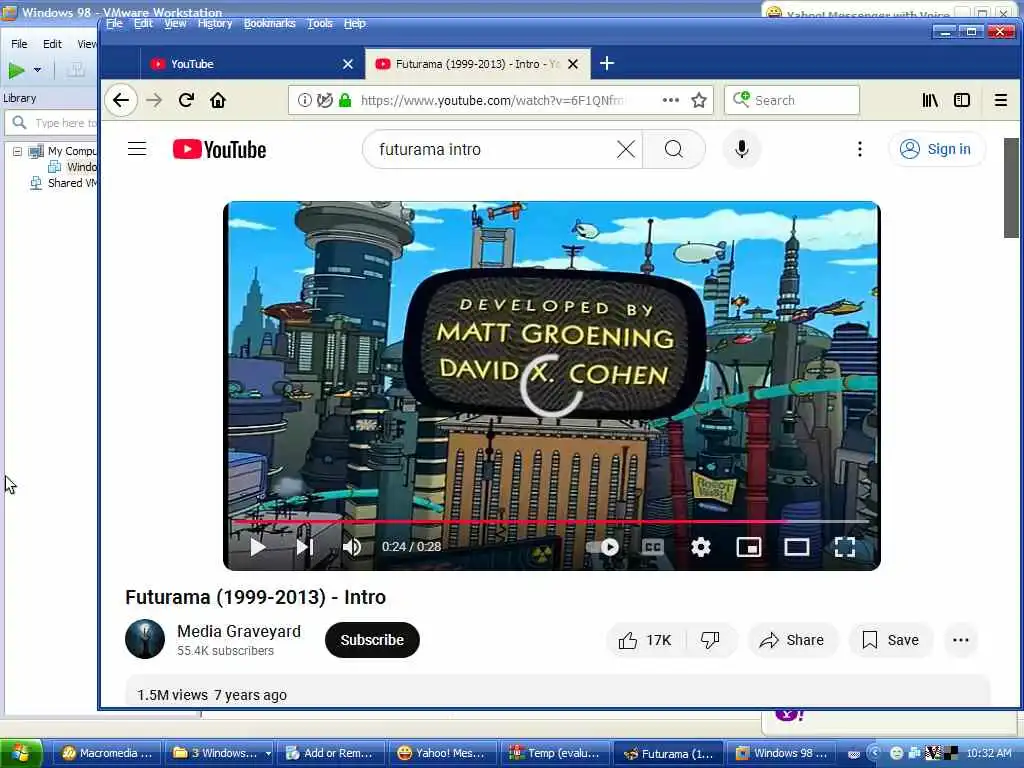Switch to Macromedia taskbar item

(107, 753)
